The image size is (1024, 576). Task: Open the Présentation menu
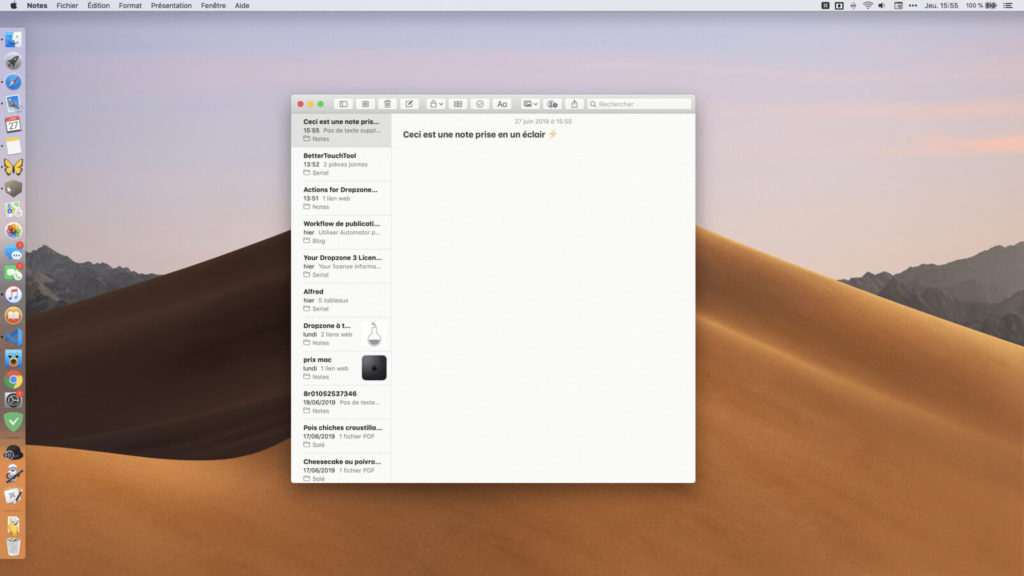[x=171, y=5]
